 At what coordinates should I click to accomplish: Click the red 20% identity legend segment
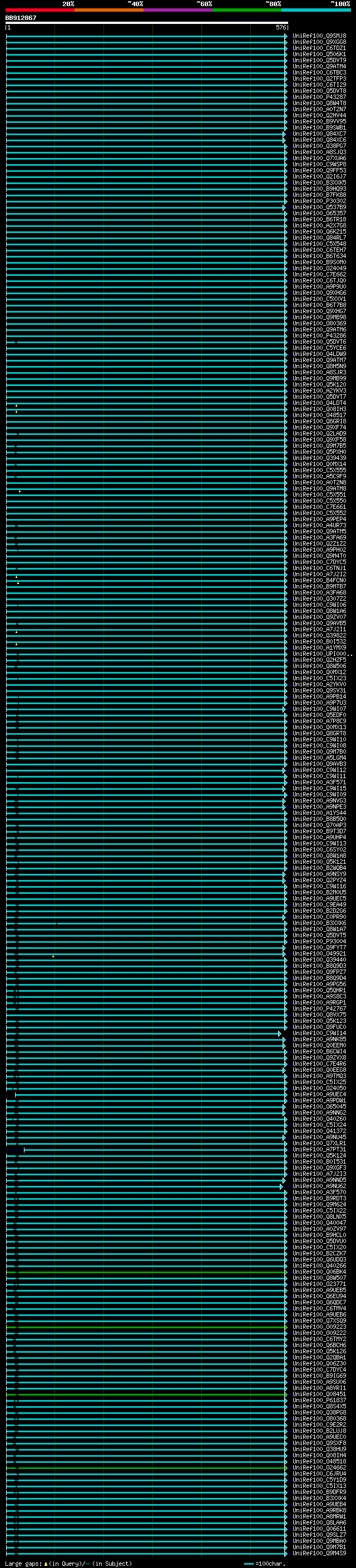click(x=39, y=10)
